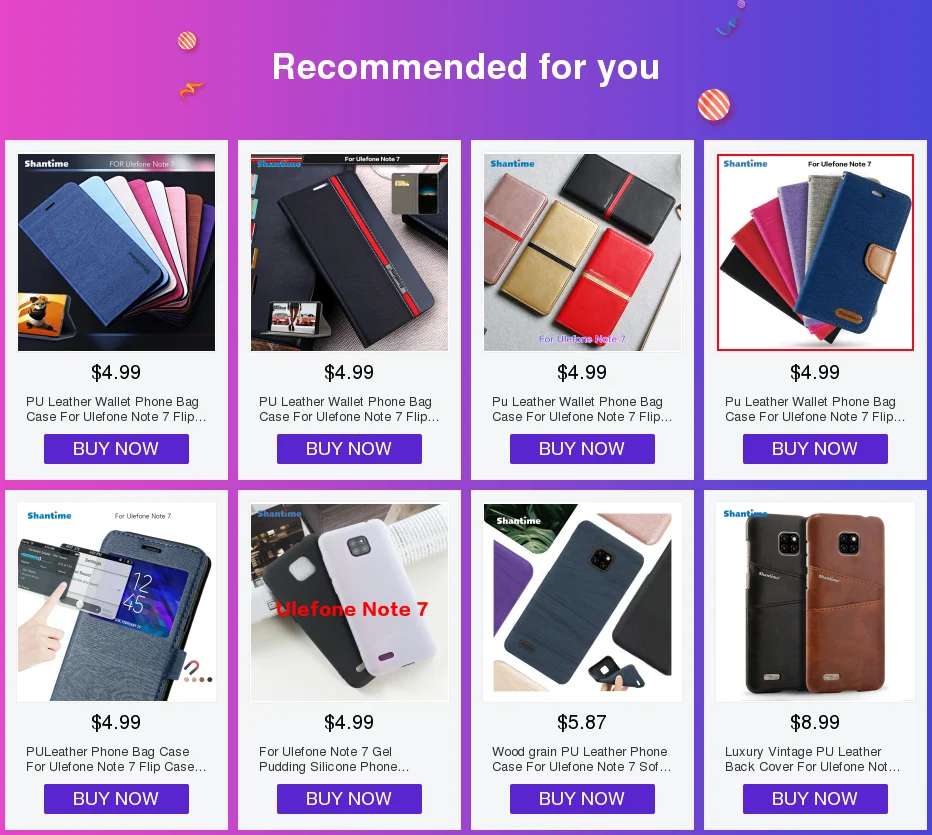This screenshot has height=835, width=932.
Task: Open the black case with red stripe image
Action: pyautogui.click(x=350, y=253)
